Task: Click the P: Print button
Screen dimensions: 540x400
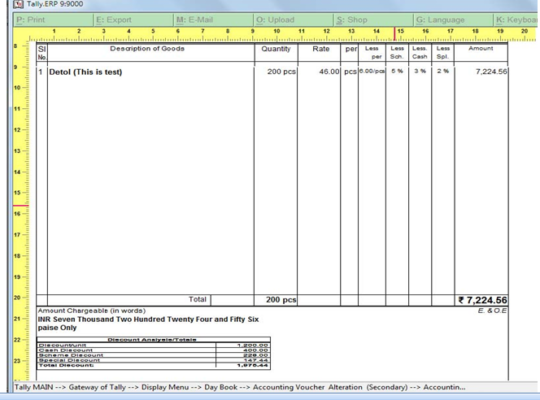Action: [53, 20]
